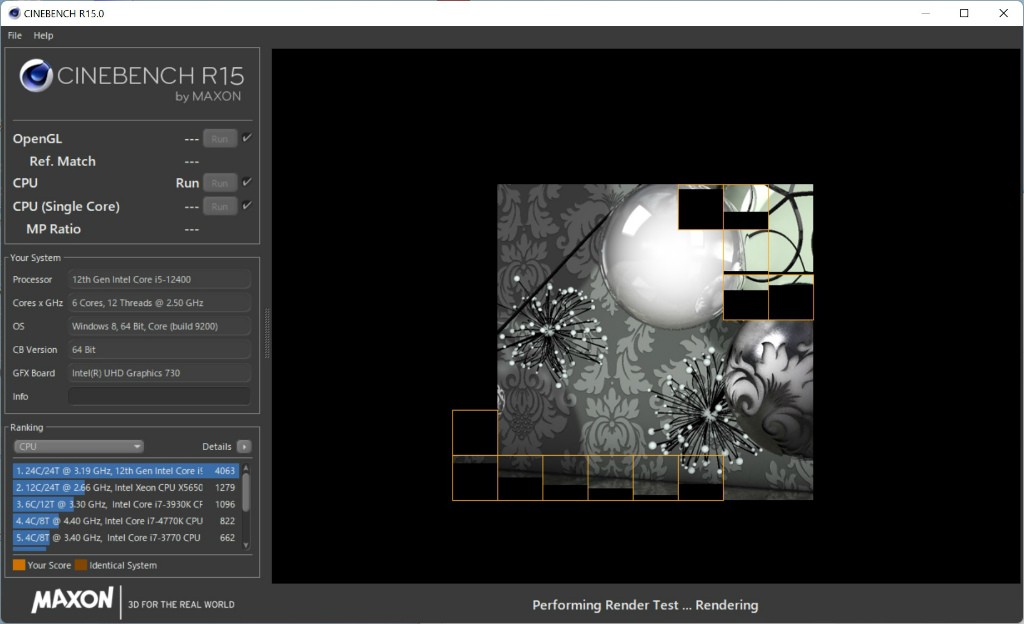
Task: Click the Cinebench sphere logo icon
Action: 36,77
